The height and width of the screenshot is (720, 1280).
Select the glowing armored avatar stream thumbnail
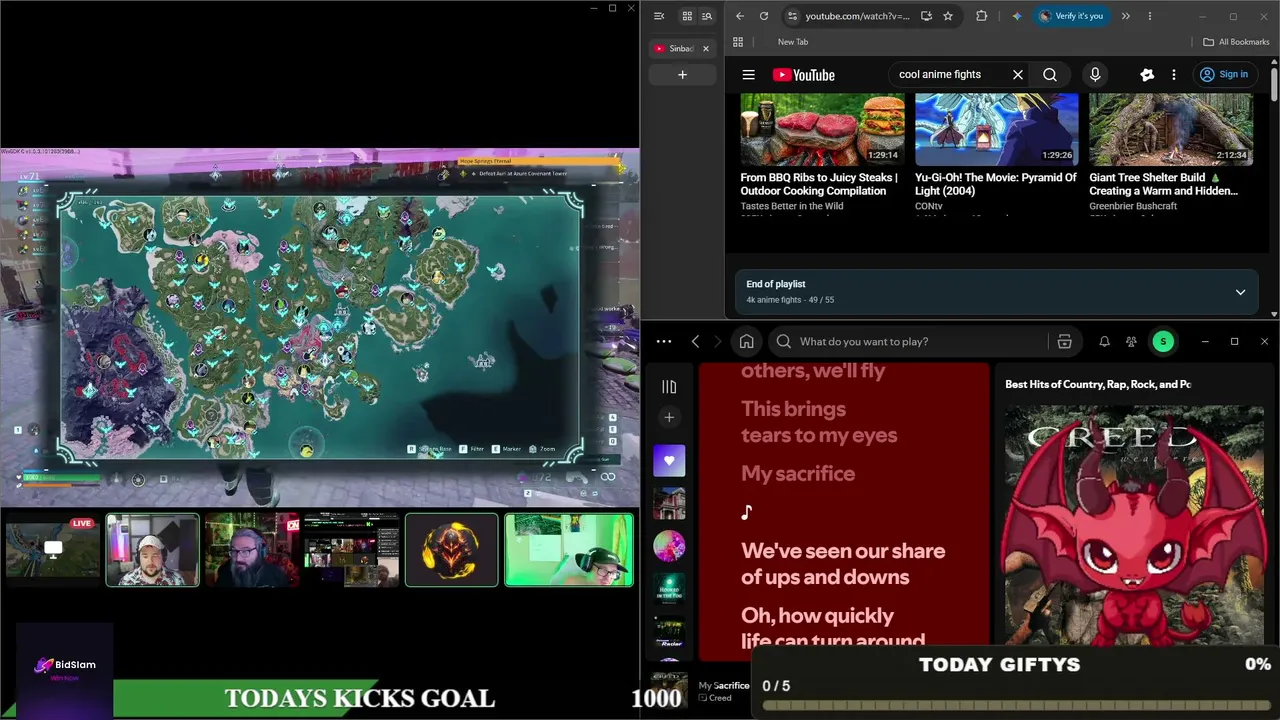tap(451, 550)
